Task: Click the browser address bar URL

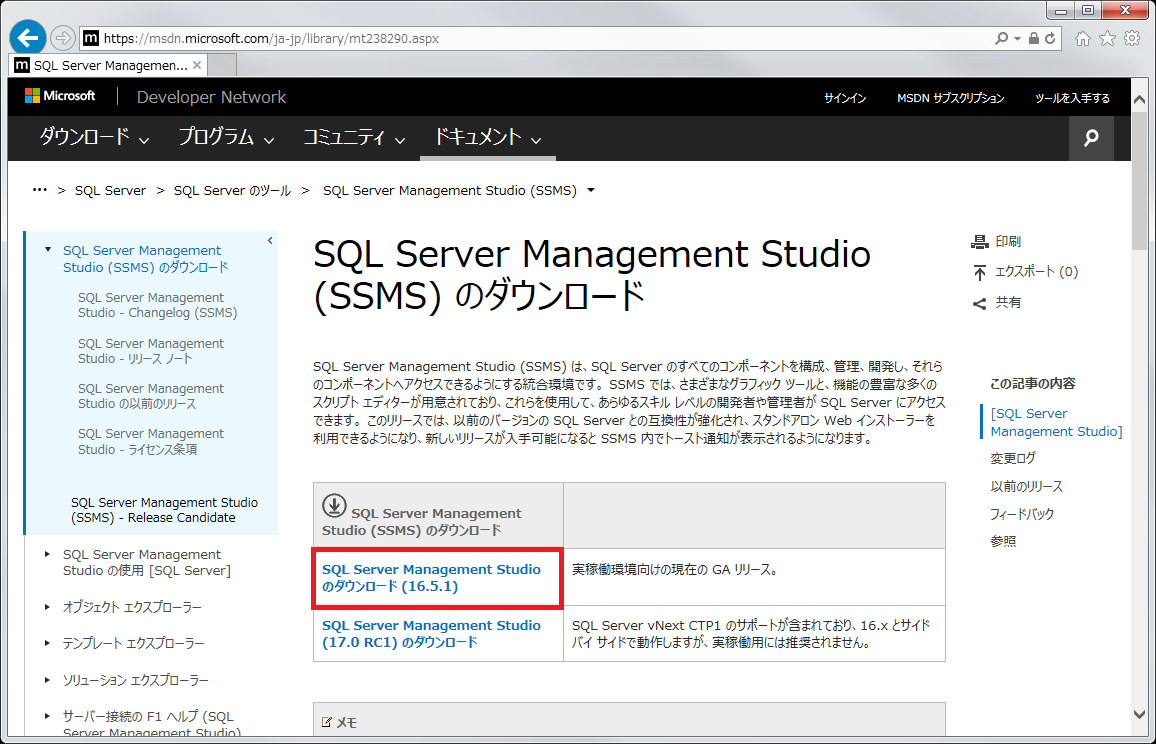Action: click(272, 39)
